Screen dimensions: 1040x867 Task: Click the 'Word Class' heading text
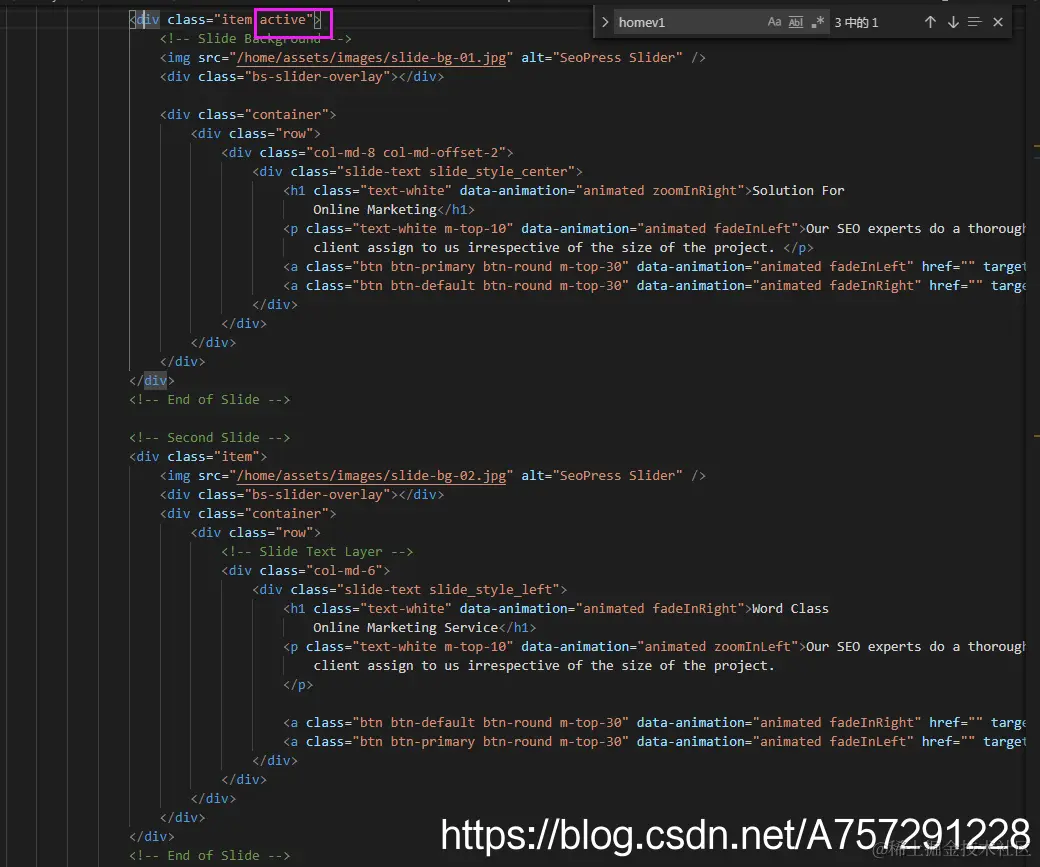(x=790, y=608)
